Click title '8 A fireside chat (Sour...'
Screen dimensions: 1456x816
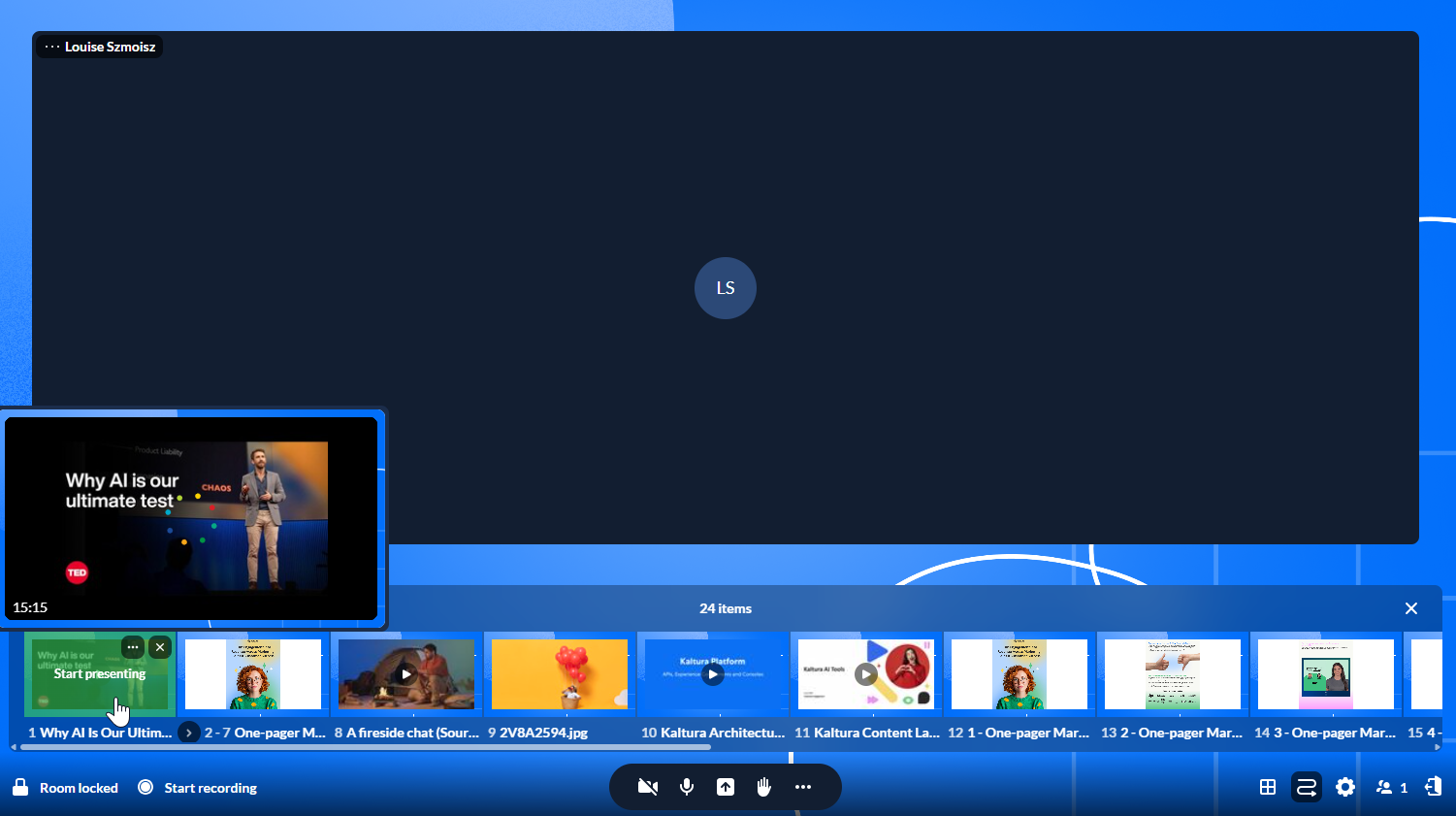click(x=406, y=733)
